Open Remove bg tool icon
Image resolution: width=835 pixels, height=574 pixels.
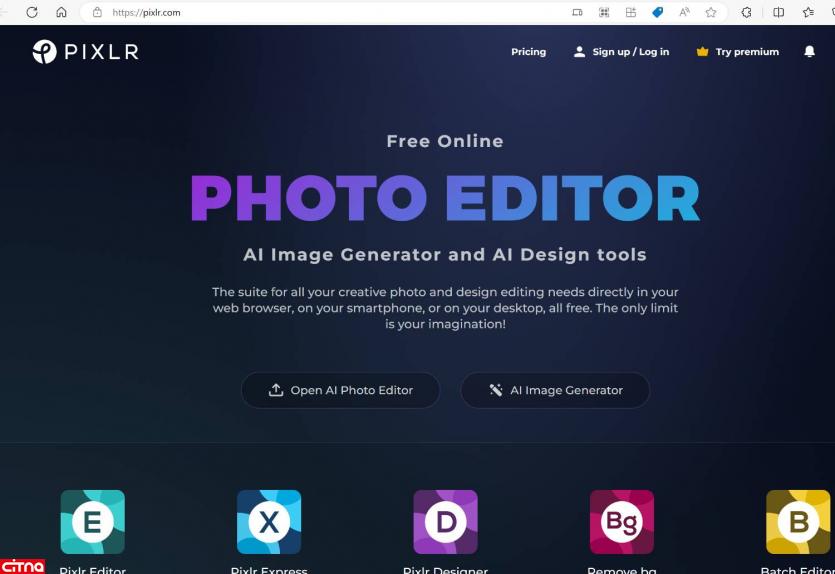tap(622, 522)
